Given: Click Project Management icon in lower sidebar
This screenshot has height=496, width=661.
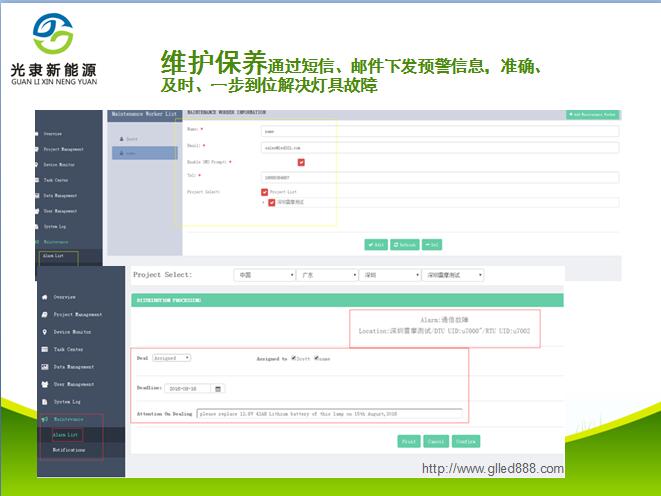Looking at the screenshot, I should (x=44, y=314).
